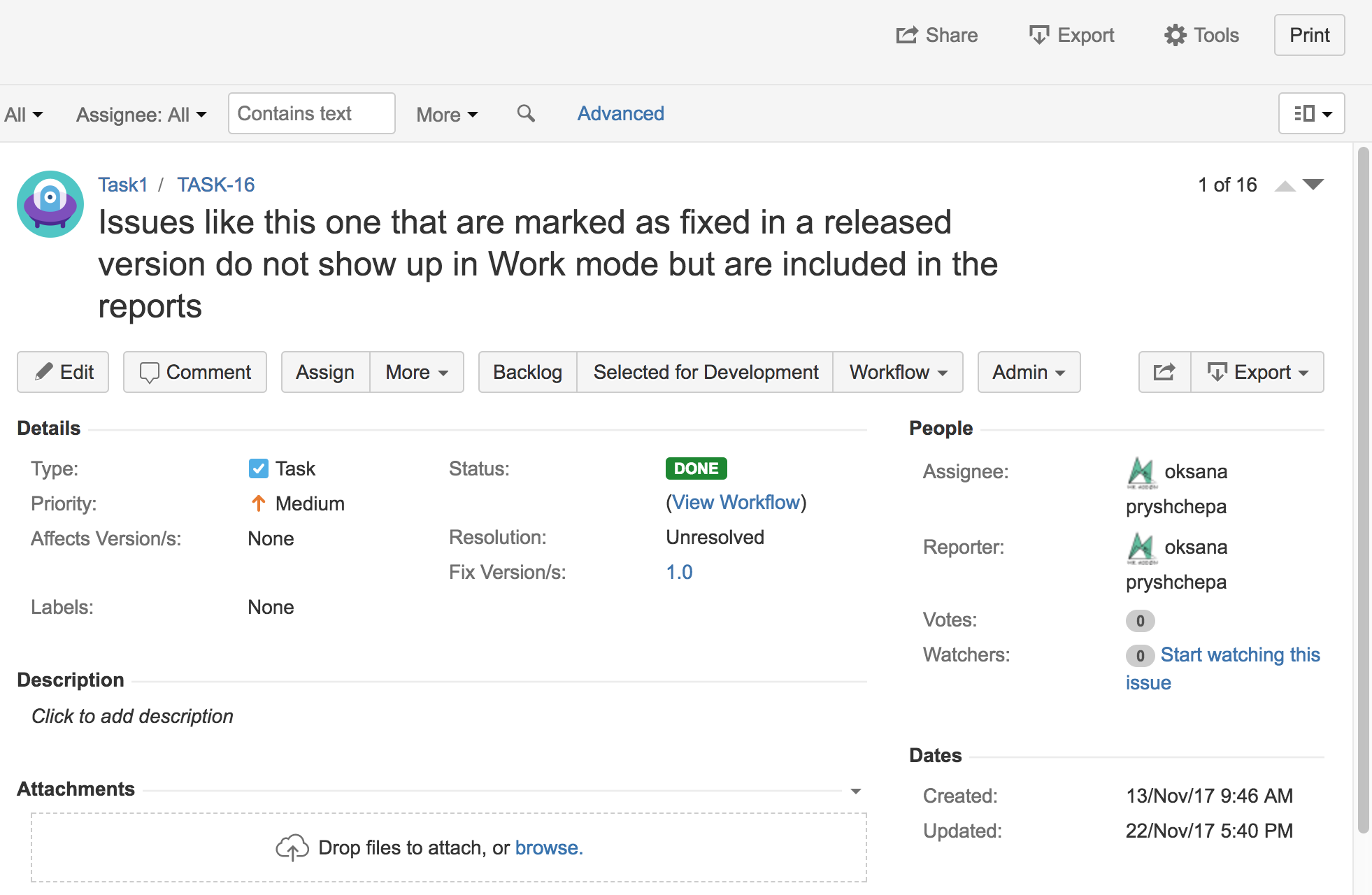Viewport: 1372px width, 895px height.
Task: Collapse the Attachments section arrow
Action: (855, 791)
